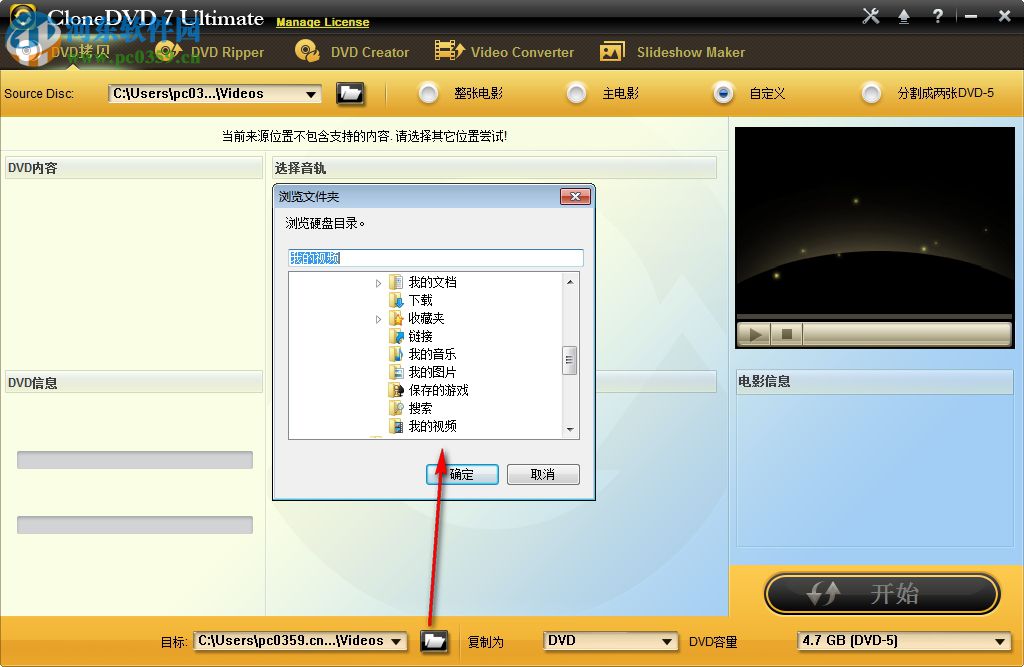Open the DVD容量 dropdown showing 4.7 GB (DVD-5)
Viewport: 1024px width, 667px height.
[1009, 641]
